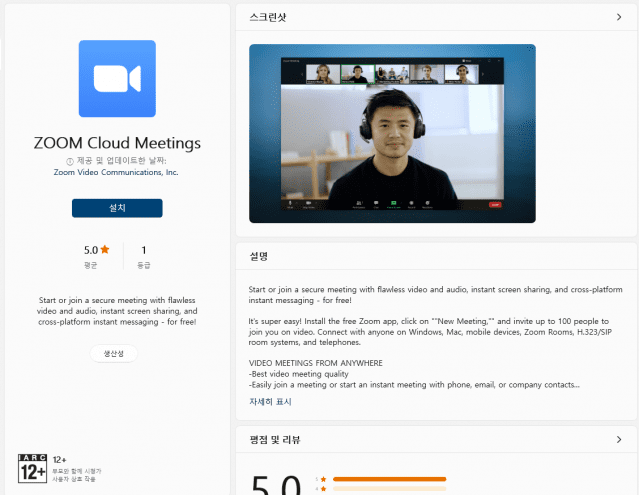Click the 5.0 평균 average rating value
639x495 pixels.
pyautogui.click(x=91, y=250)
